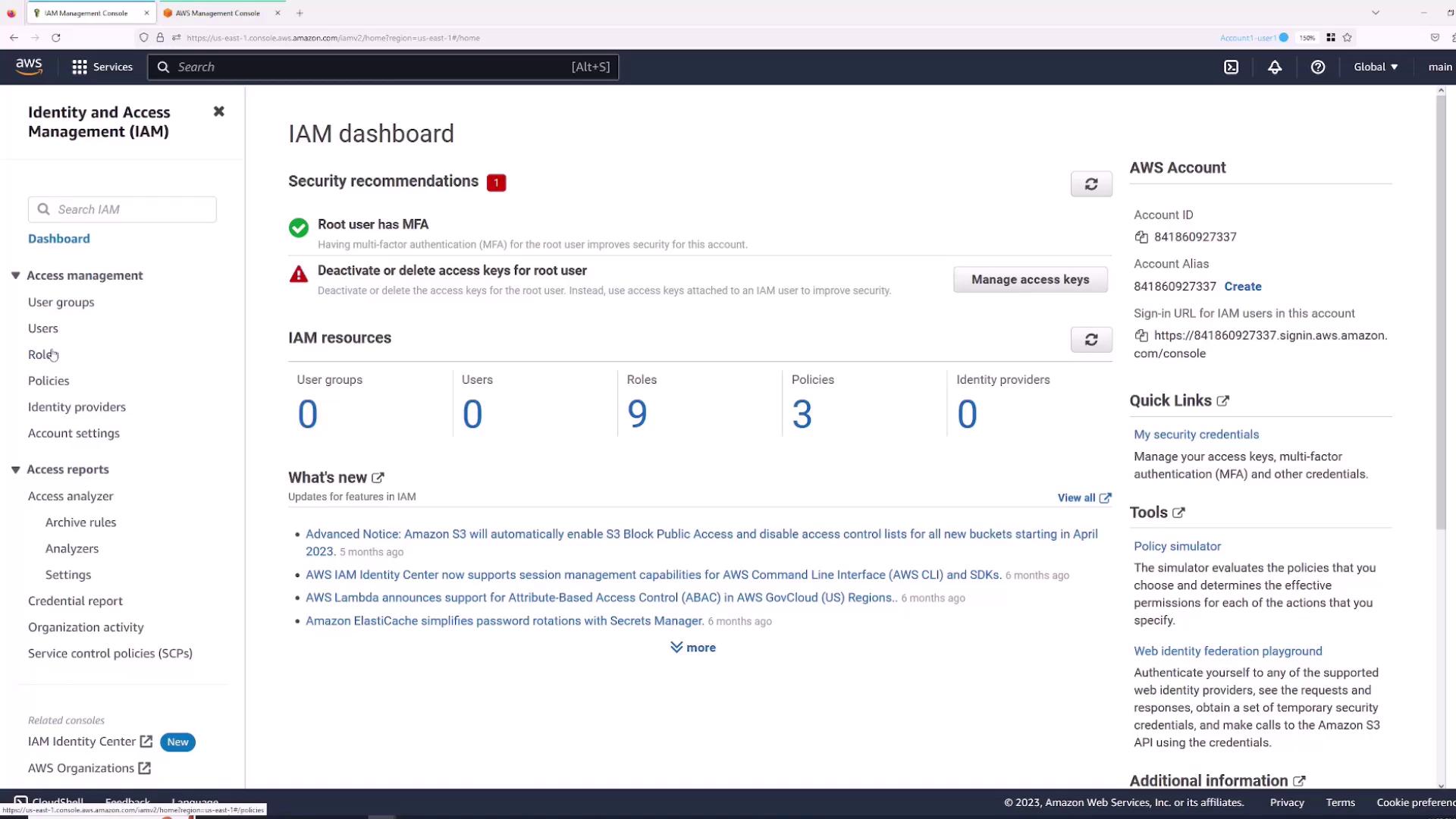
Task: Collapse the Access reports section
Action: pos(15,470)
